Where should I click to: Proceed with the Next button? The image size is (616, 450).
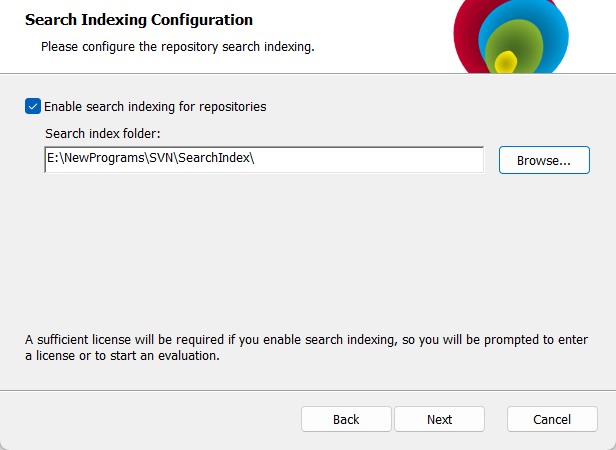point(439,419)
